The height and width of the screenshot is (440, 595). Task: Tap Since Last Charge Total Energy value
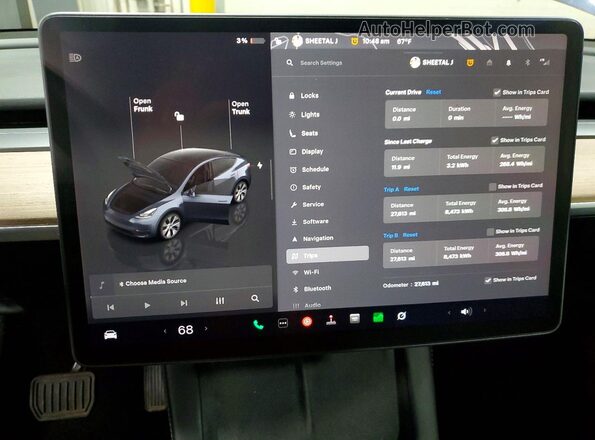coord(458,165)
